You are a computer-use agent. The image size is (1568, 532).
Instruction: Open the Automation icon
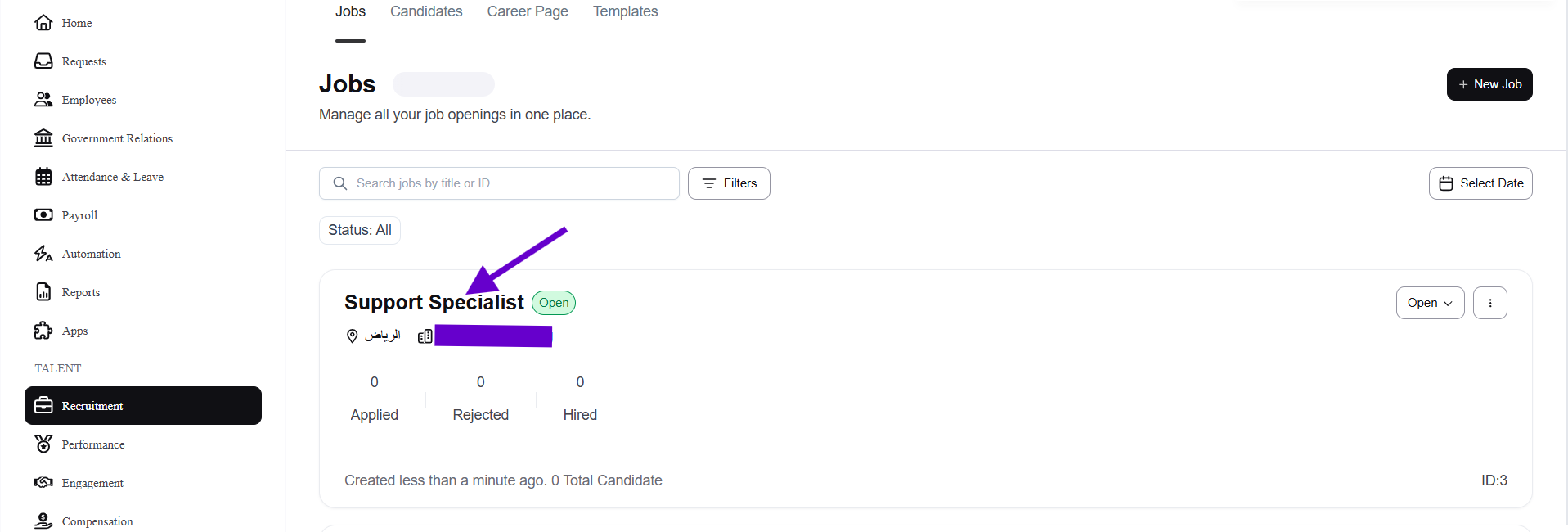pyautogui.click(x=43, y=254)
